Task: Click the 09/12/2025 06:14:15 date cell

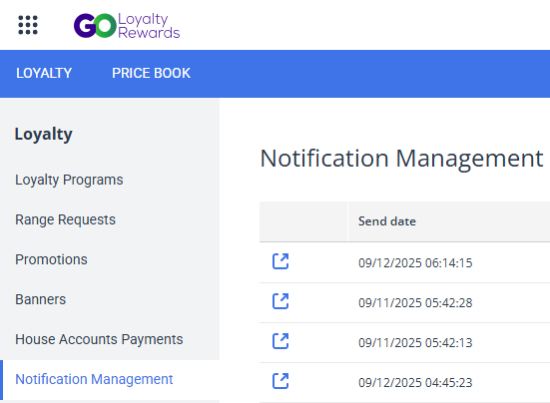Action: 415,263
